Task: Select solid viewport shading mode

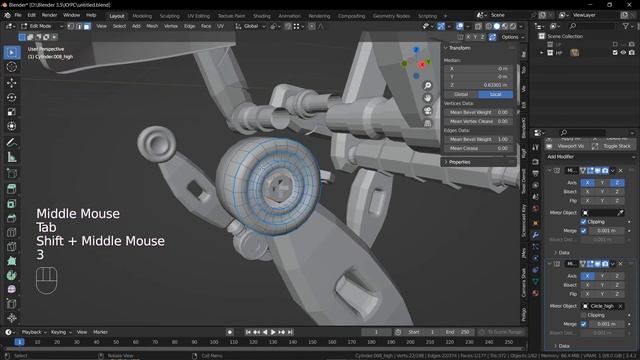Action: point(496,26)
